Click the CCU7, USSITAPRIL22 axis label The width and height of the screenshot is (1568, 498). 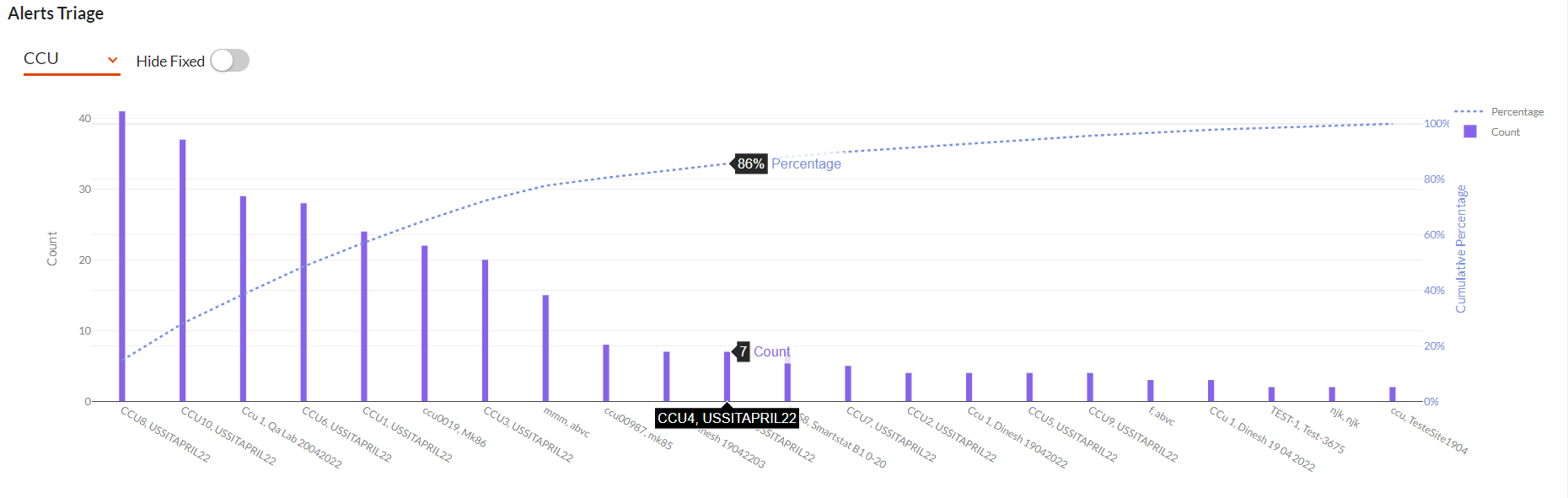point(891,435)
